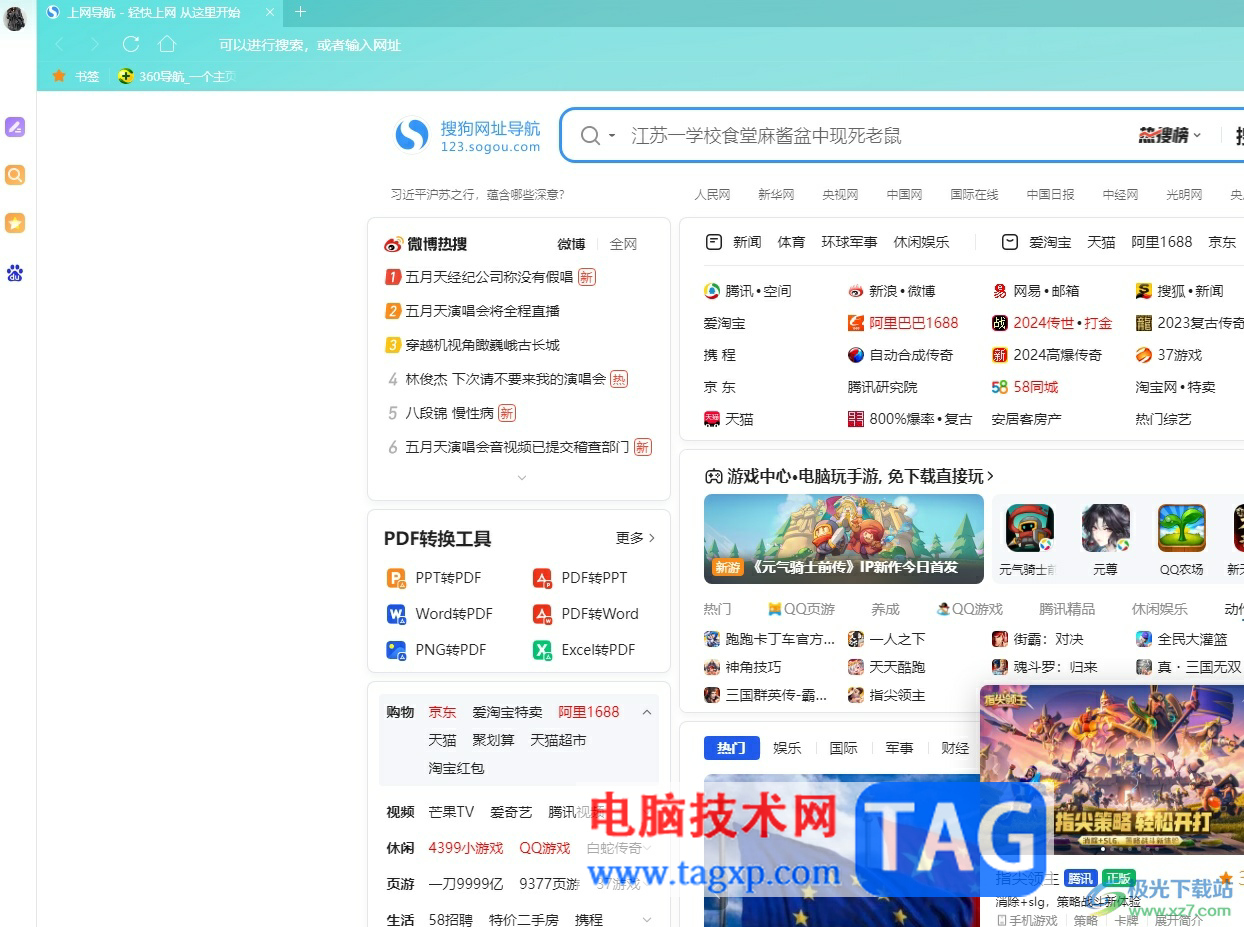Select the 体育 category tab
The height and width of the screenshot is (927, 1244).
pos(791,242)
